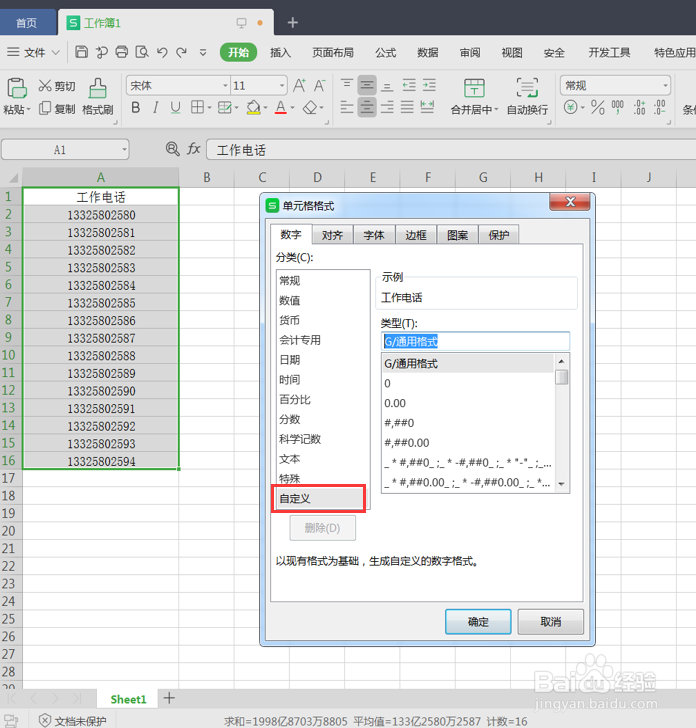The image size is (696, 728).
Task: Click insert function fx icon
Action: pos(193,149)
